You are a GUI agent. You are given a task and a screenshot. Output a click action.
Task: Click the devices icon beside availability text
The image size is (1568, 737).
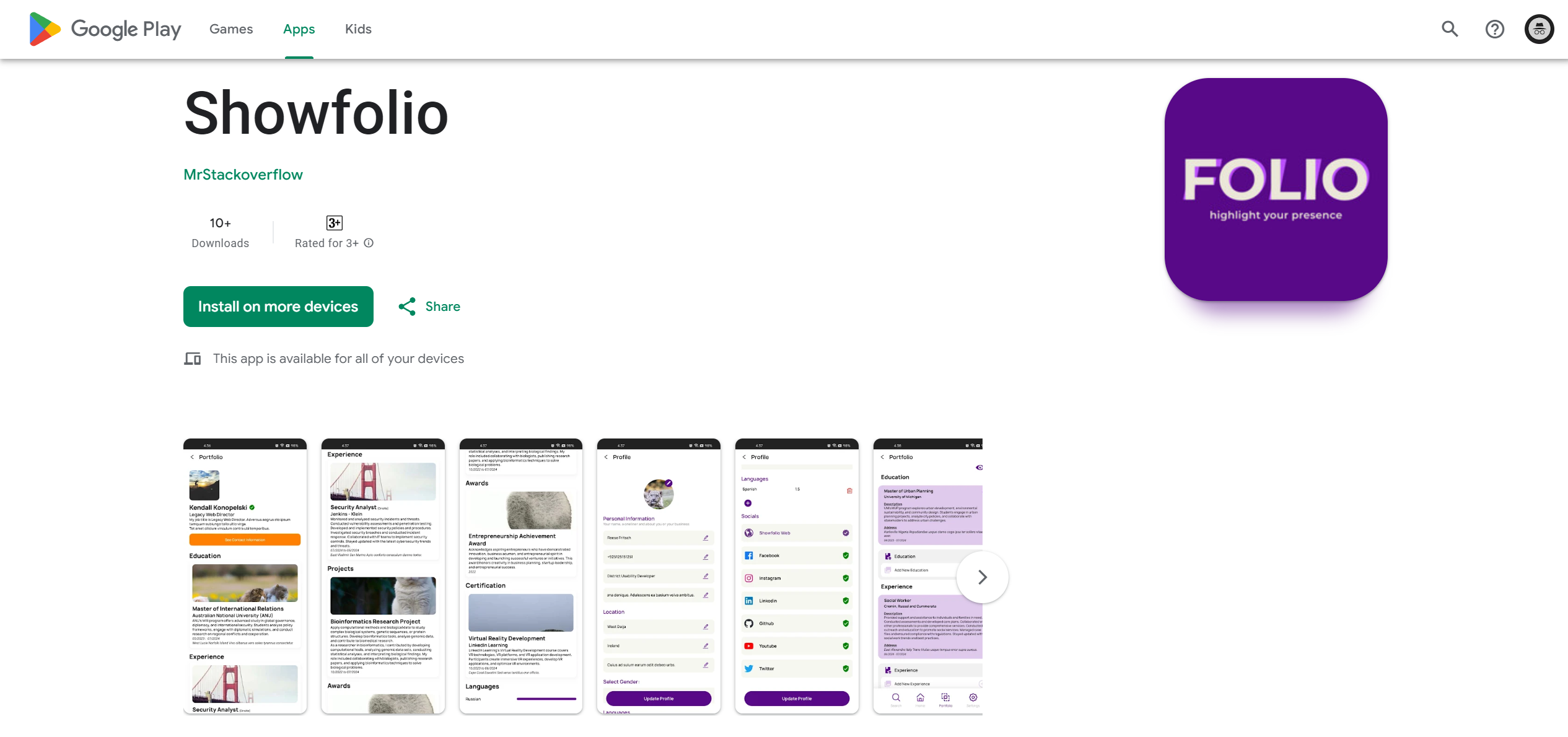tap(193, 359)
